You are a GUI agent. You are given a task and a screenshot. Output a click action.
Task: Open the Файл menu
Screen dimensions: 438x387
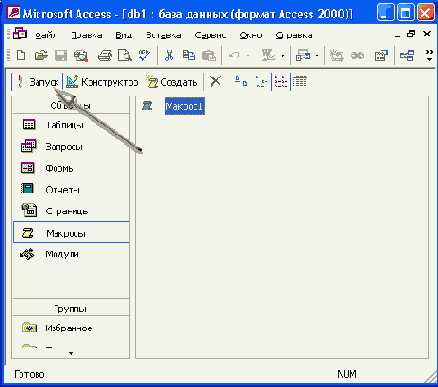[46, 35]
